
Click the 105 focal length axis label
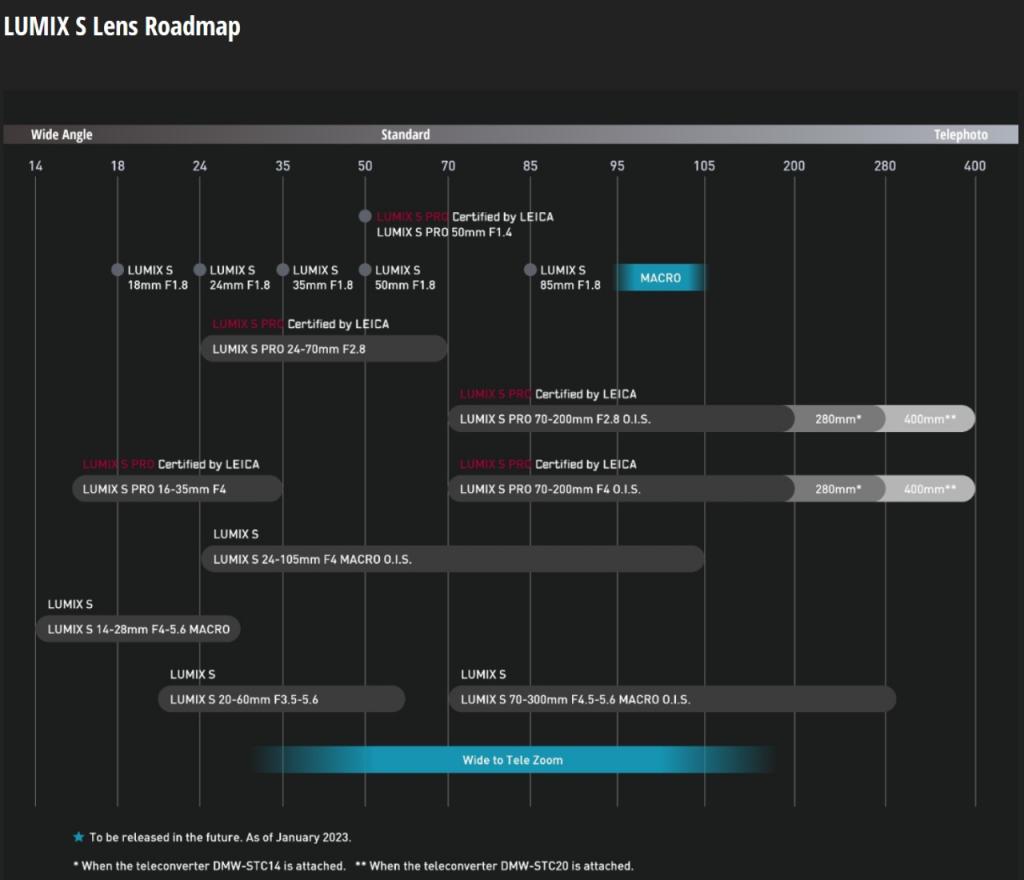point(704,166)
